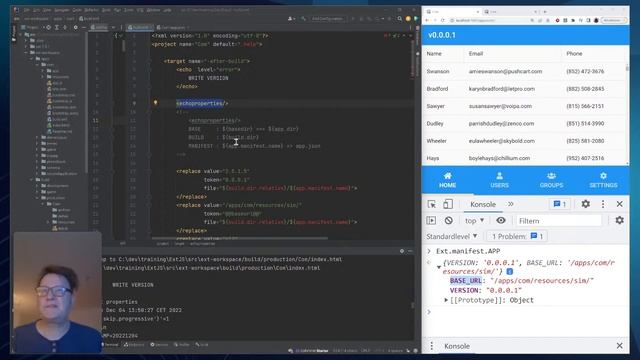Sort by the Name column header

[x=443, y=54]
